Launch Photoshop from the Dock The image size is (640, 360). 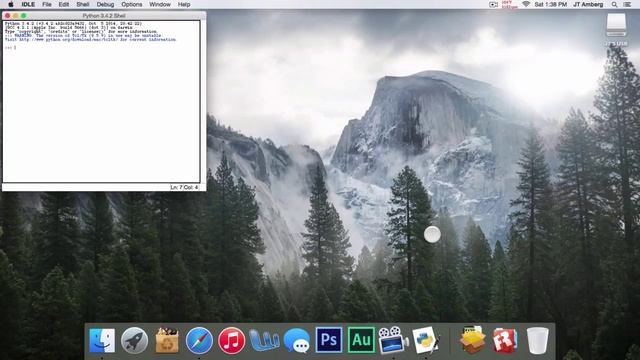(329, 340)
